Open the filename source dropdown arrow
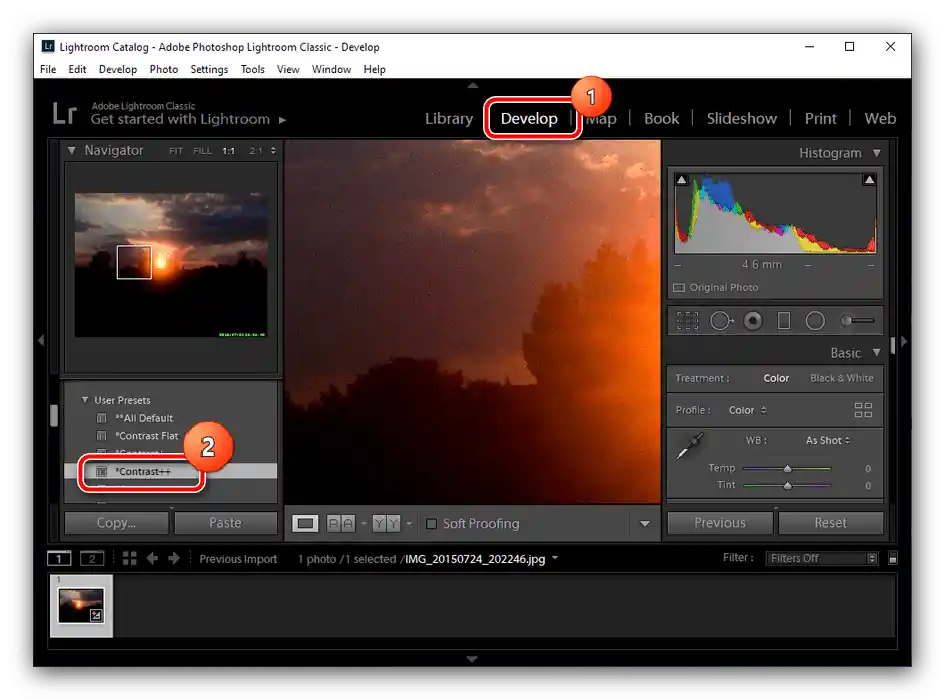Image resolution: width=945 pixels, height=700 pixels. tap(554, 558)
